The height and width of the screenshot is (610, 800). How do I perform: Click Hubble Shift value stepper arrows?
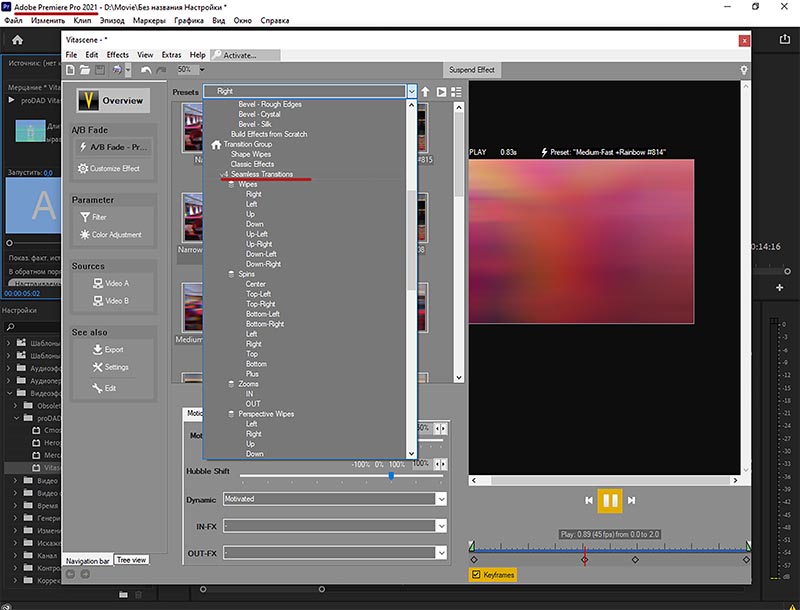pos(440,464)
